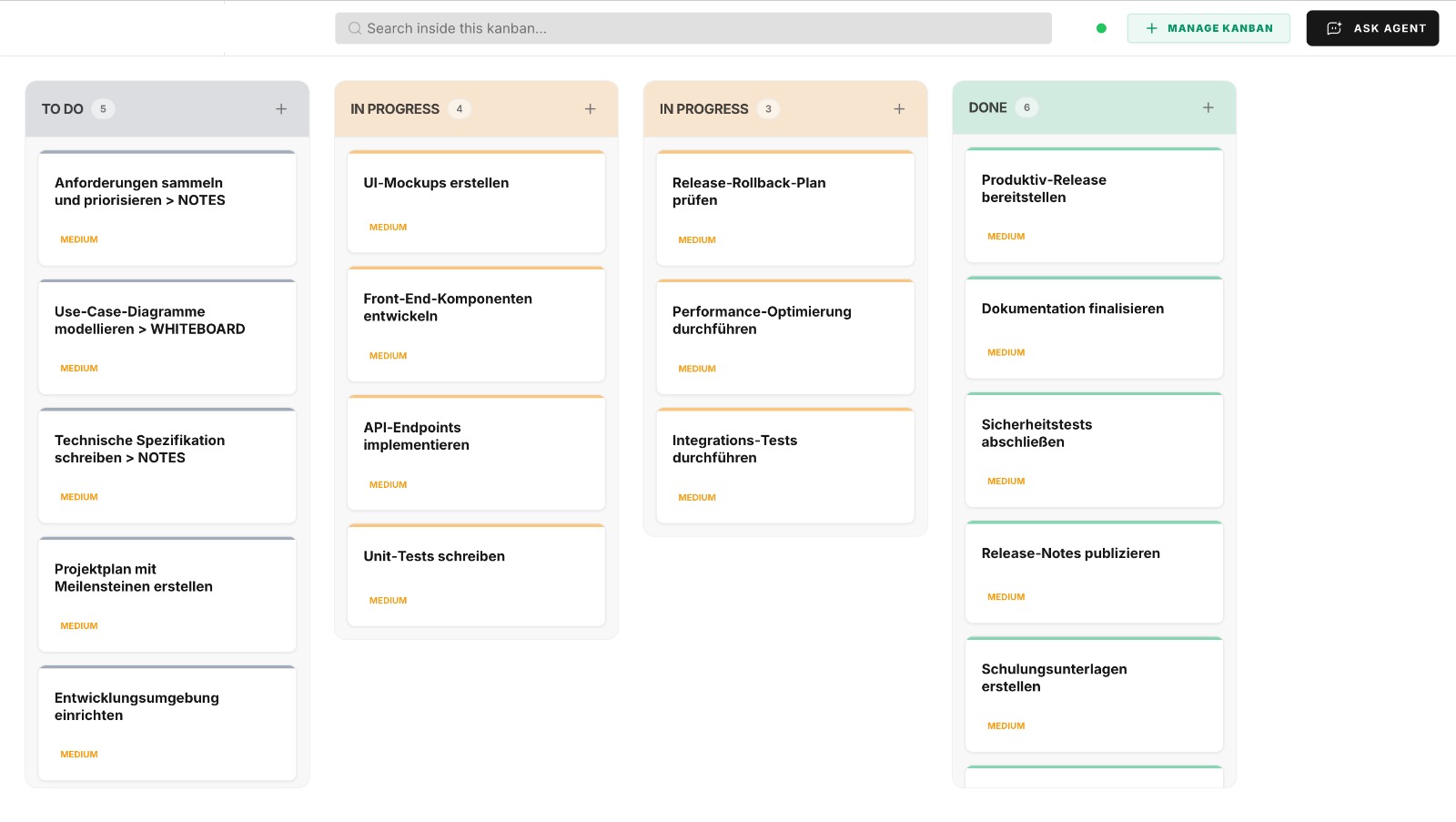Viewport: 1456px width, 822px height.
Task: Open the Sicherheitstests abschließen card
Action: (1094, 450)
